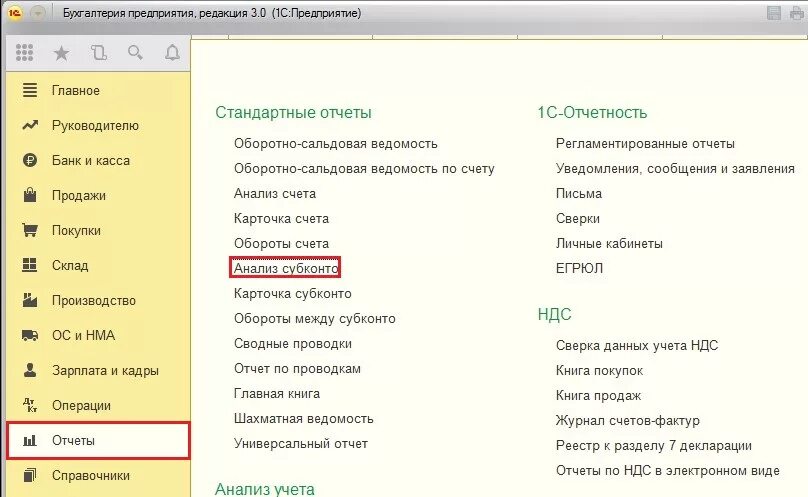Open the Справочники section label
Viewport: 808px width, 497px height.
pyautogui.click(x=91, y=476)
